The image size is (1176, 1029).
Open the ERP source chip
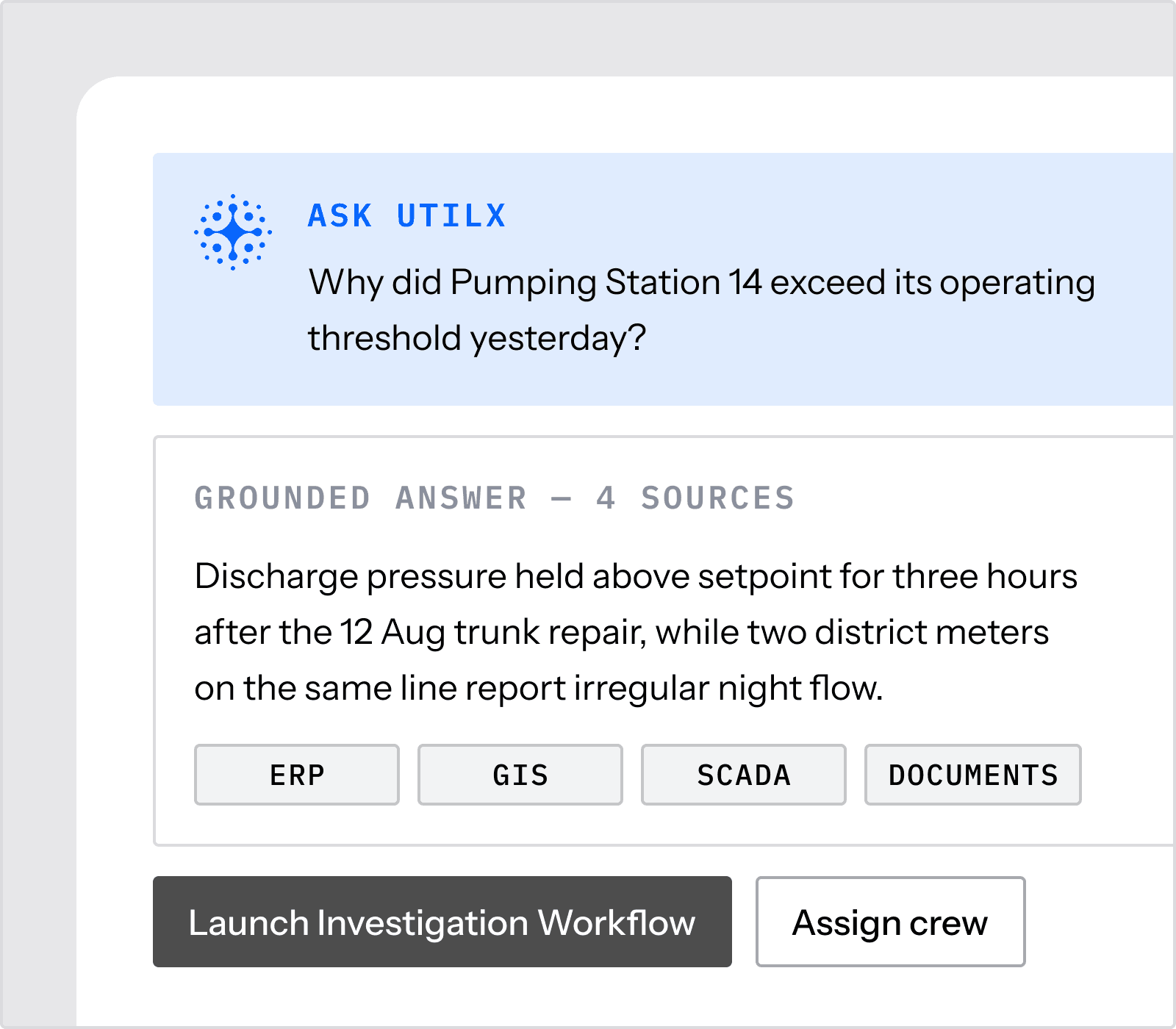pos(297,775)
